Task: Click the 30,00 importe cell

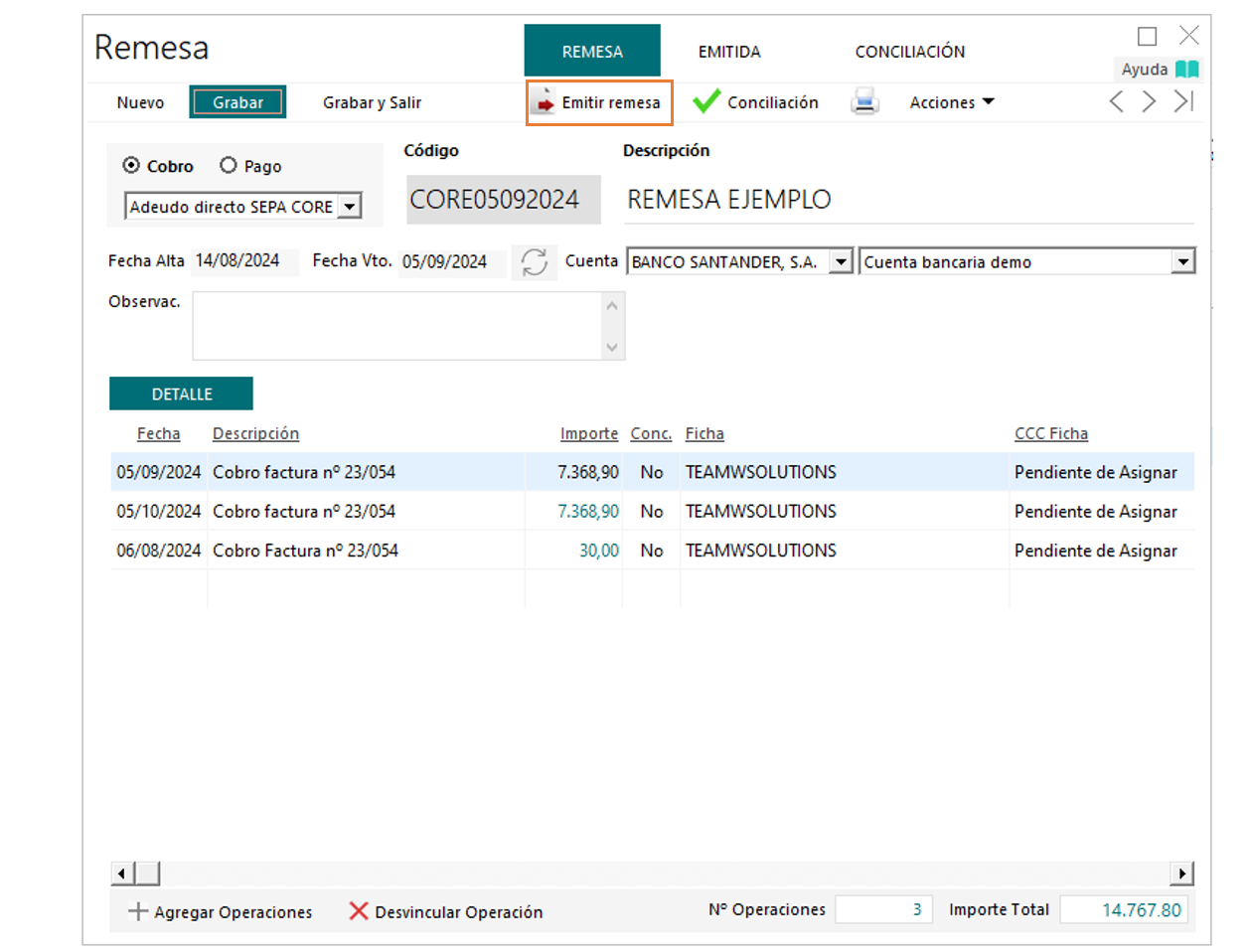Action: [599, 551]
